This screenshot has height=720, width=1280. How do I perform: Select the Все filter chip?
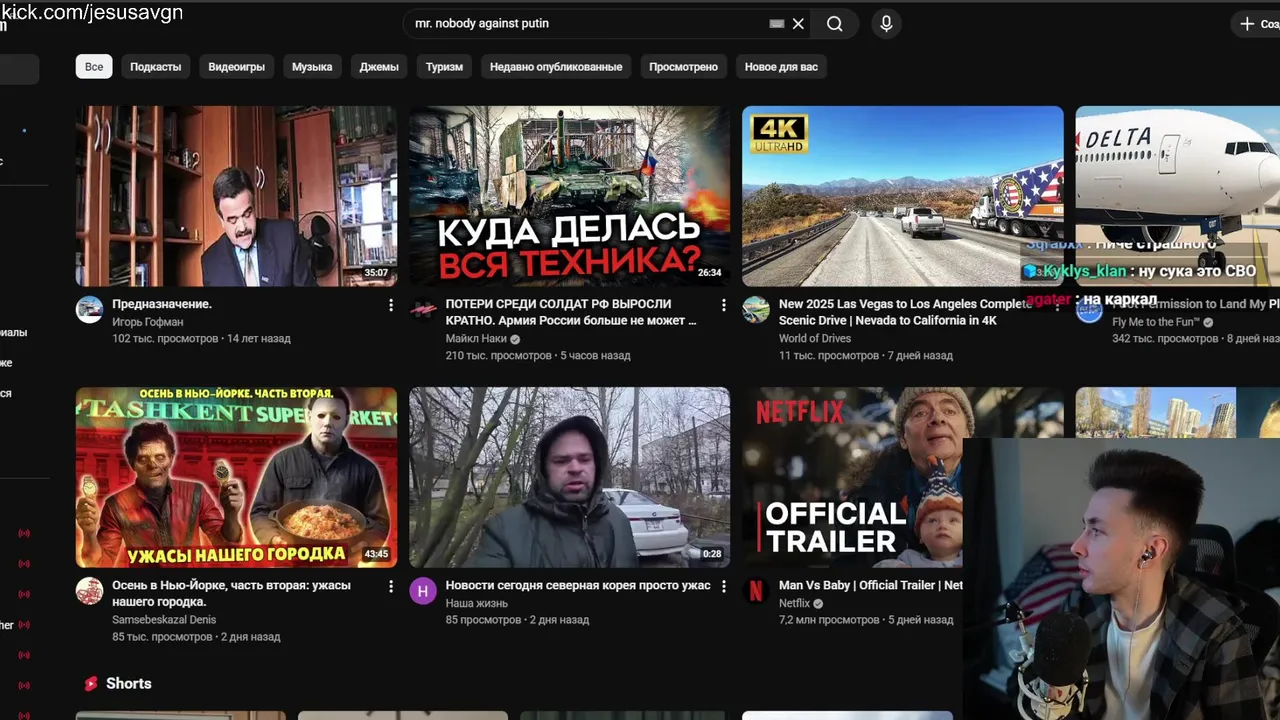(x=94, y=67)
